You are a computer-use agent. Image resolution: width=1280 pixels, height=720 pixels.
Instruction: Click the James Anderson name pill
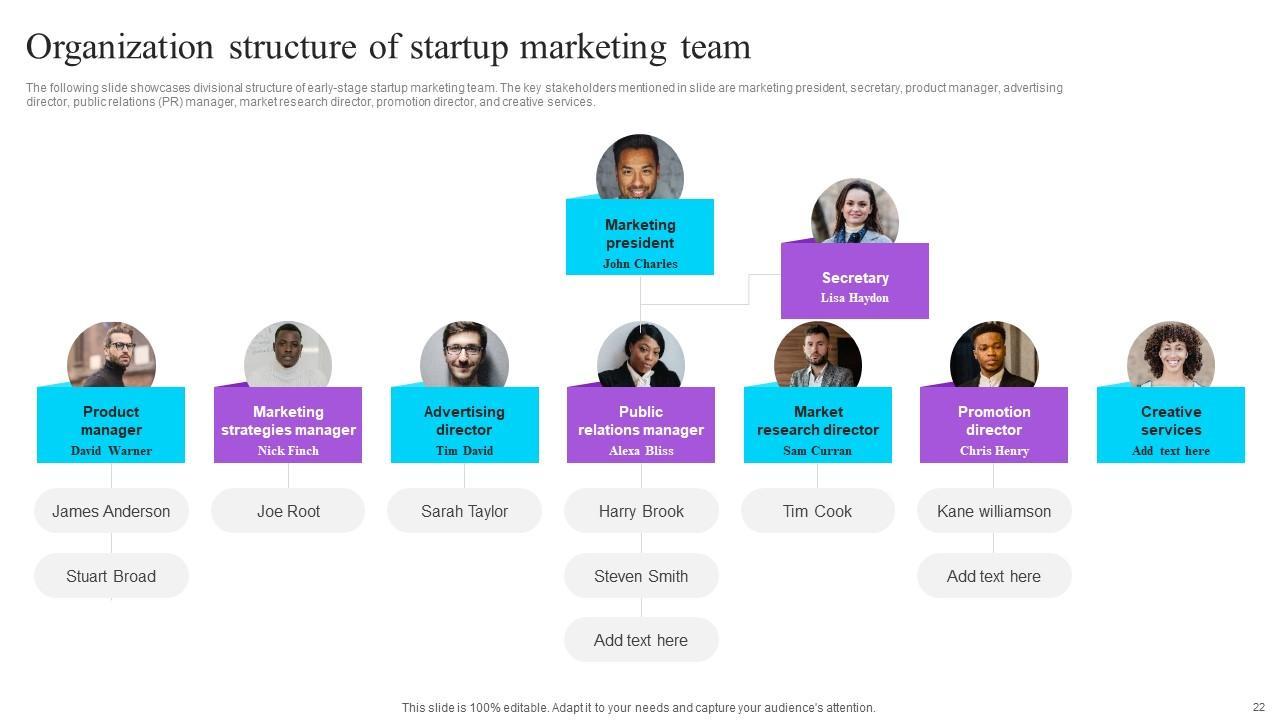tap(111, 511)
